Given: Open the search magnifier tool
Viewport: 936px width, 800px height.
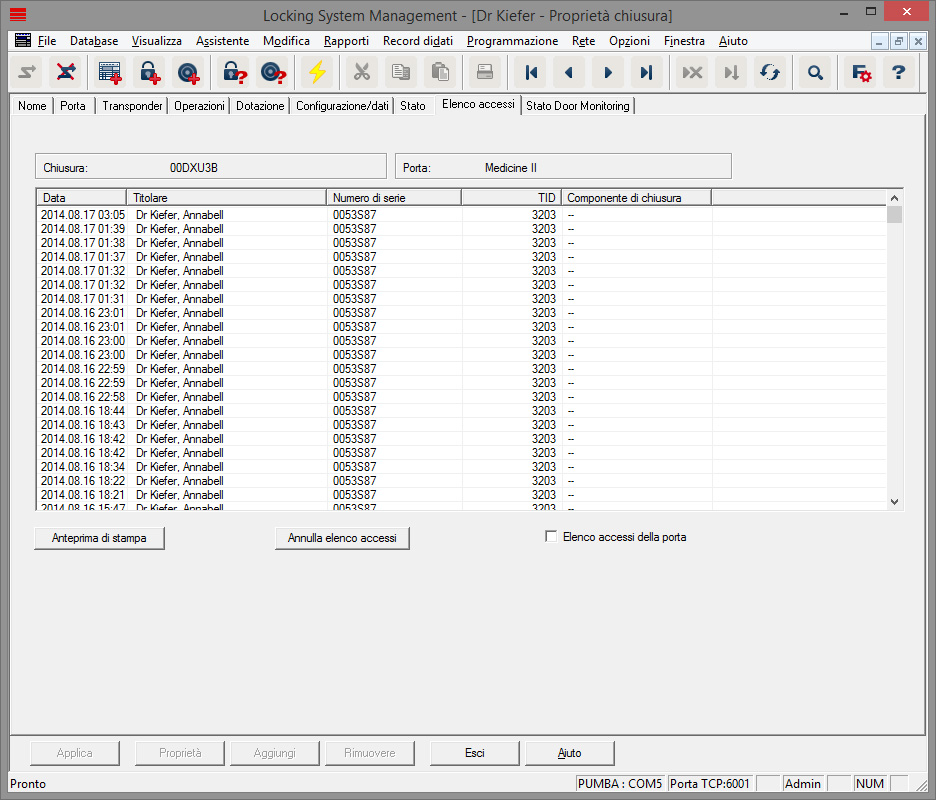Looking at the screenshot, I should tap(816, 73).
